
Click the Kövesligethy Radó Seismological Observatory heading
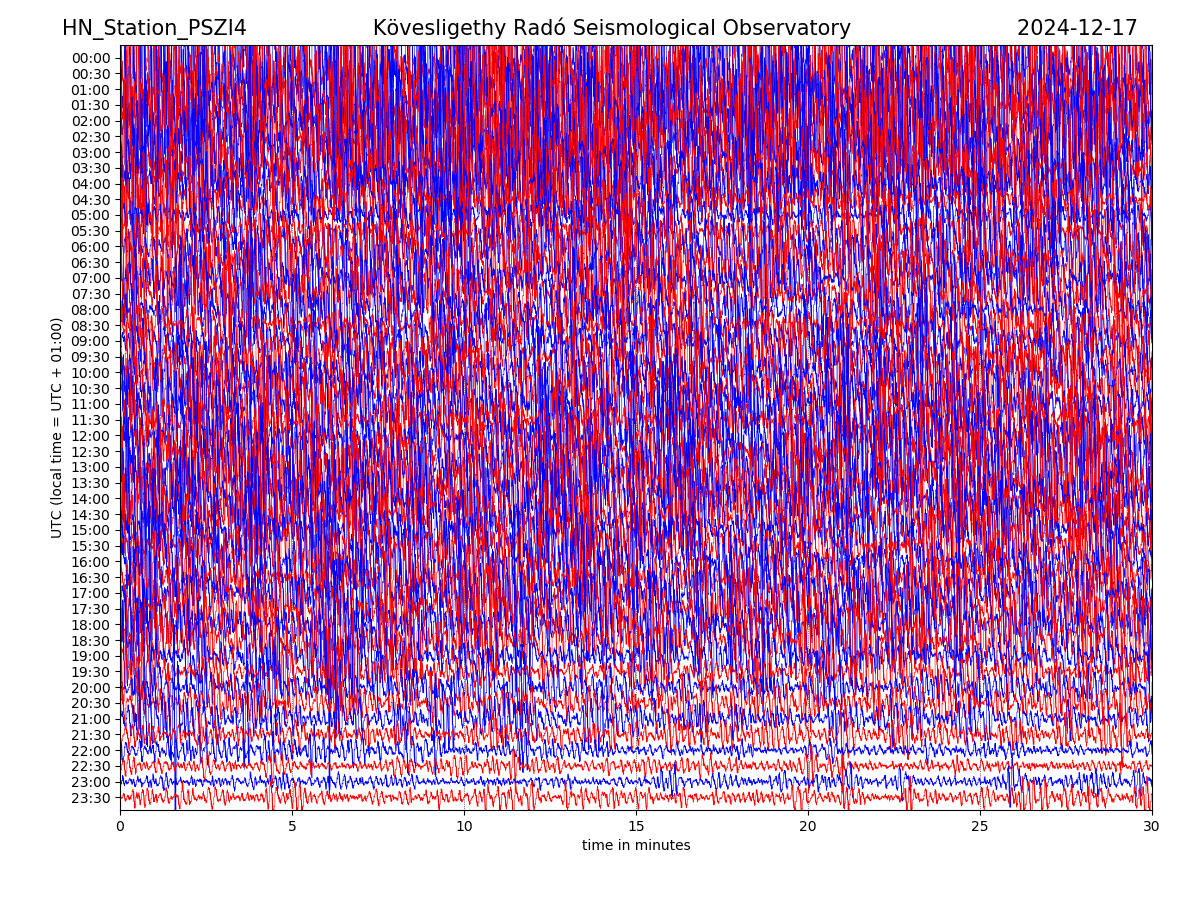(x=611, y=28)
